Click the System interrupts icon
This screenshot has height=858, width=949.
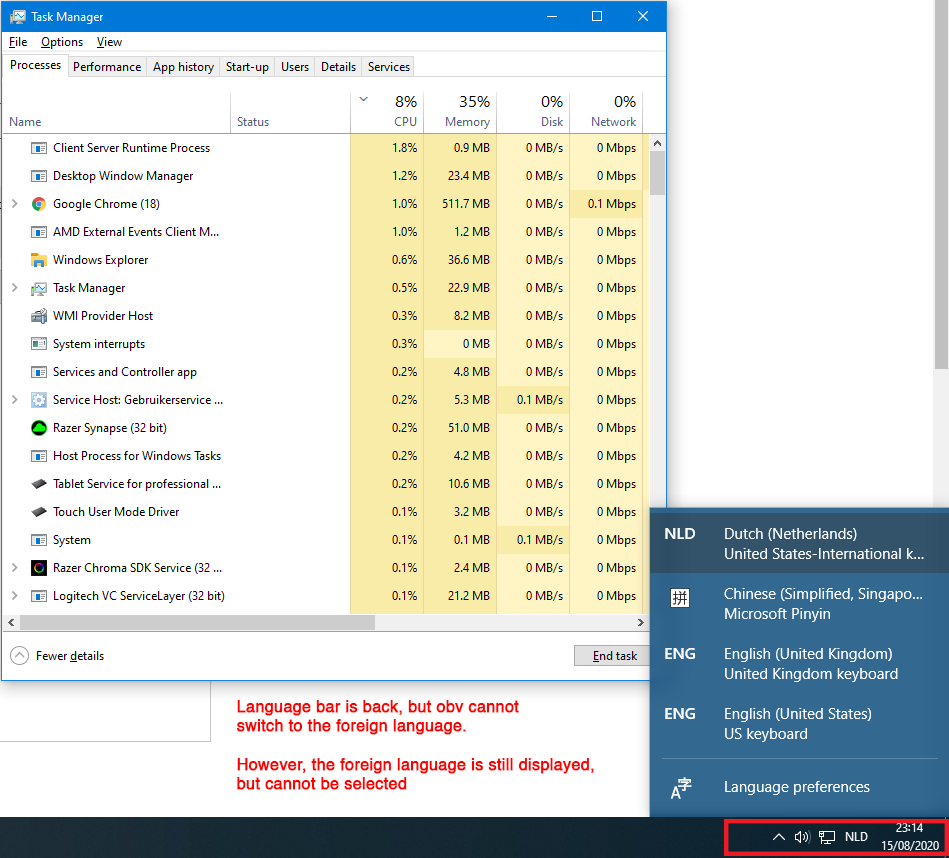tap(39, 344)
